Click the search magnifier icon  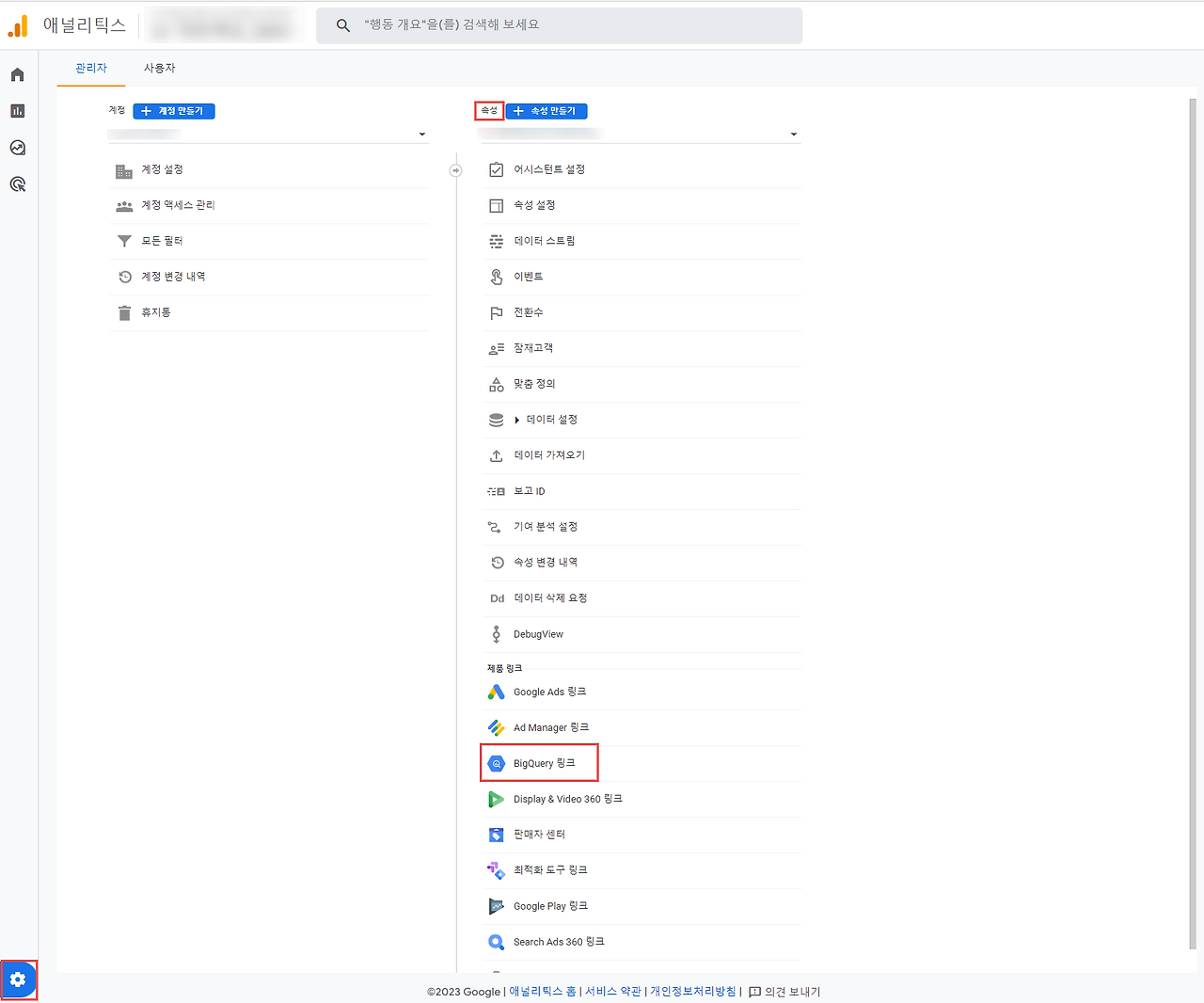point(343,25)
